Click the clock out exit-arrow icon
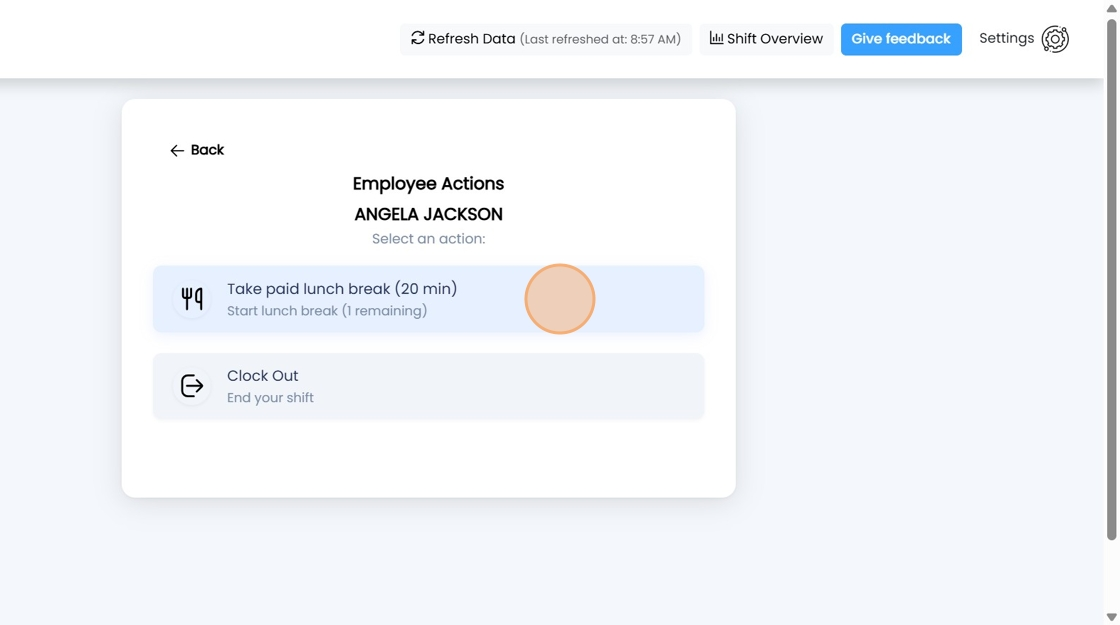The width and height of the screenshot is (1120, 625). click(191, 386)
